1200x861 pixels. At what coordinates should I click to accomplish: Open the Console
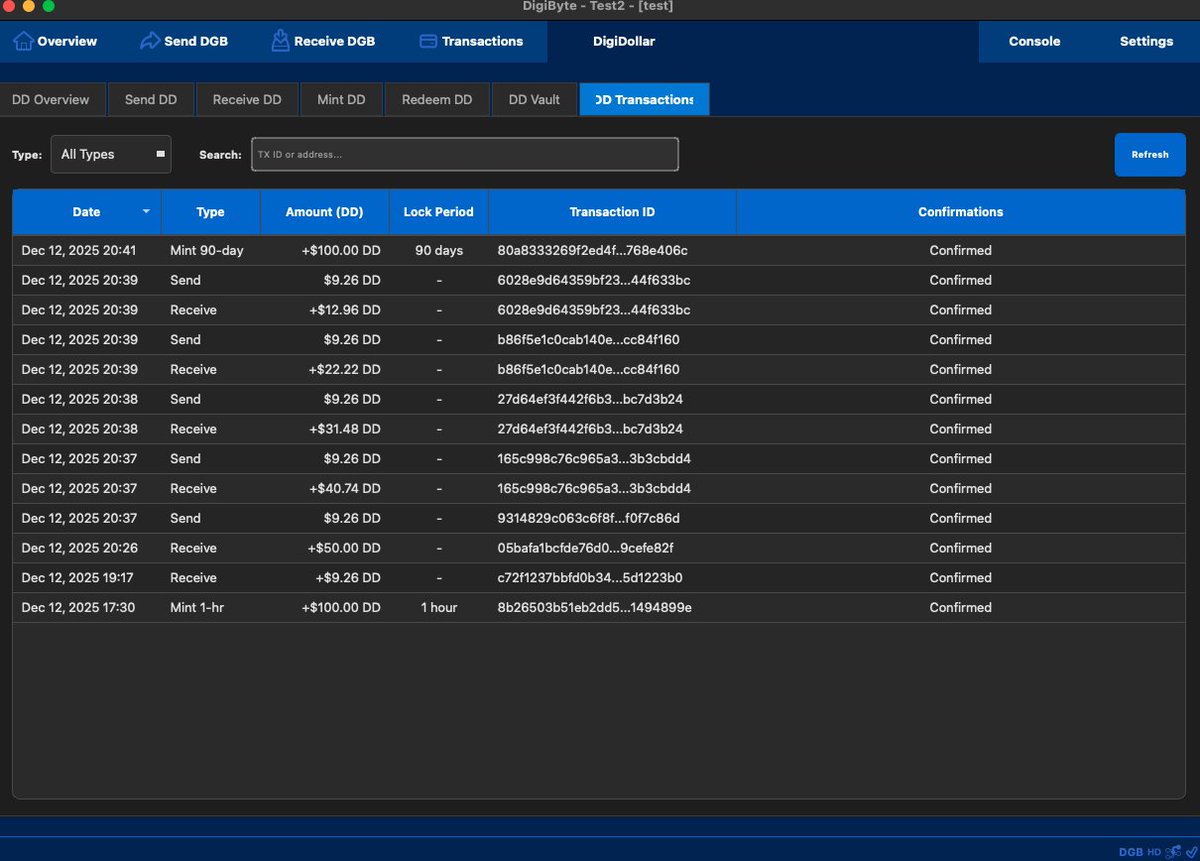click(x=1034, y=42)
